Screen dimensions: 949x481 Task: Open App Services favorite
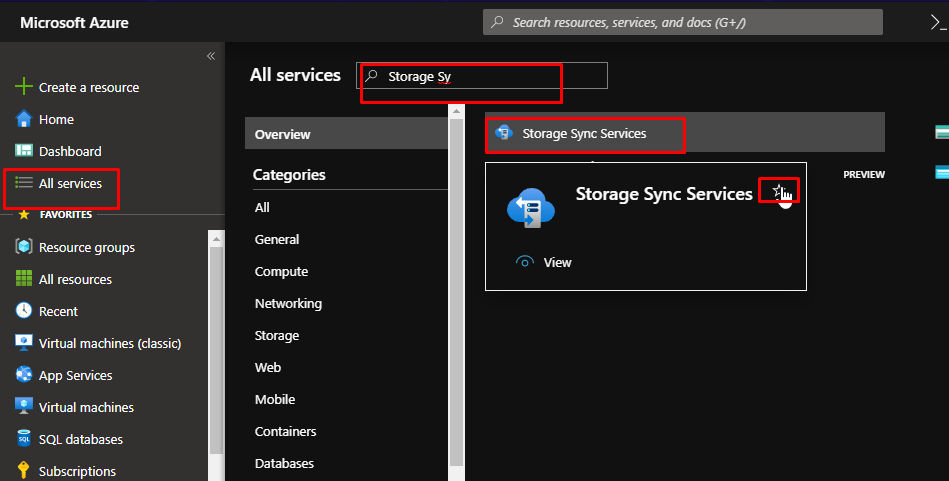click(x=76, y=376)
